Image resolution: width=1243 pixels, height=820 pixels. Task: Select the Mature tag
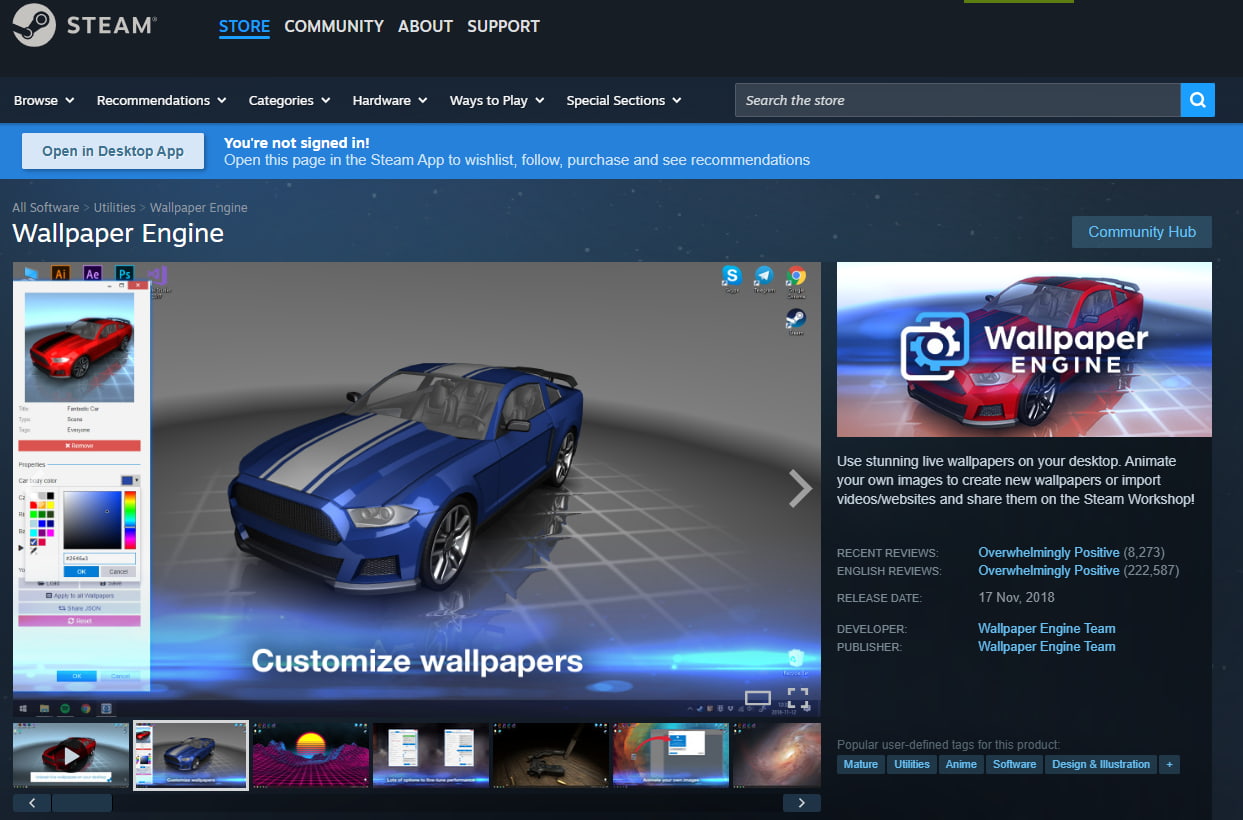pyautogui.click(x=860, y=764)
